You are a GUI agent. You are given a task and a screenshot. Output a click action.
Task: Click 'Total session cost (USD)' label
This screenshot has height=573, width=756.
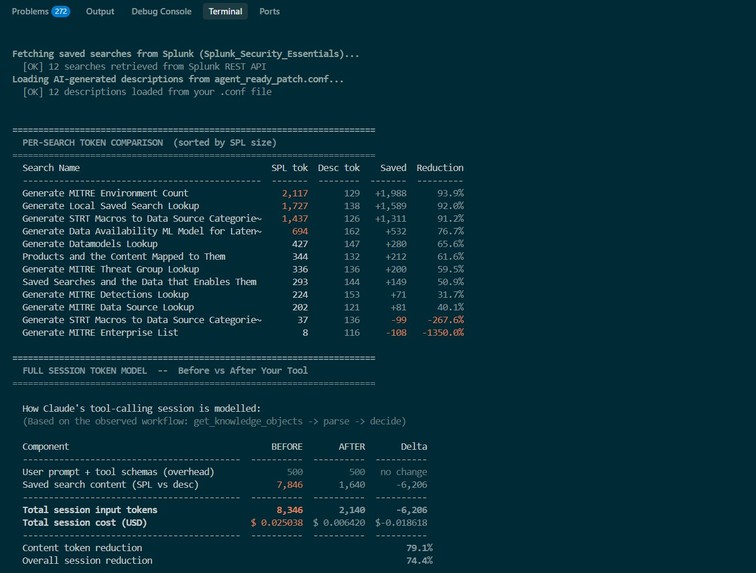[x=84, y=522]
